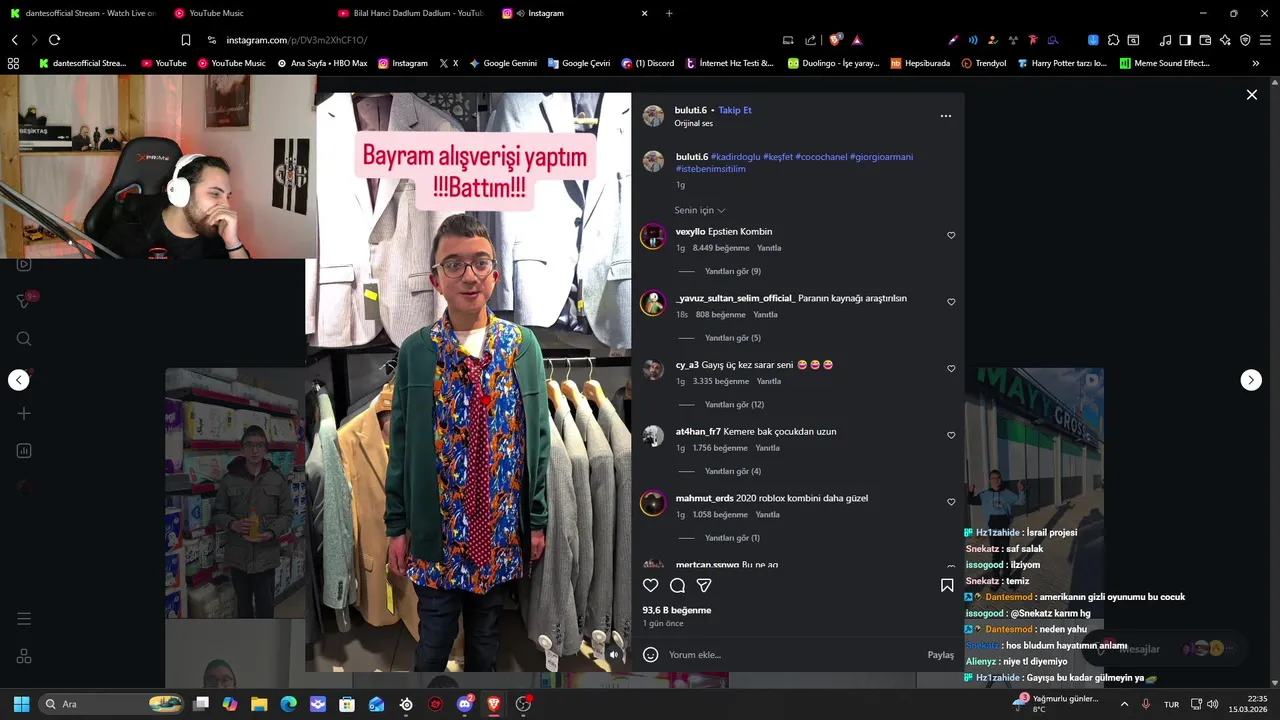
Task: Open File Explorer from the taskbar
Action: click(259, 704)
